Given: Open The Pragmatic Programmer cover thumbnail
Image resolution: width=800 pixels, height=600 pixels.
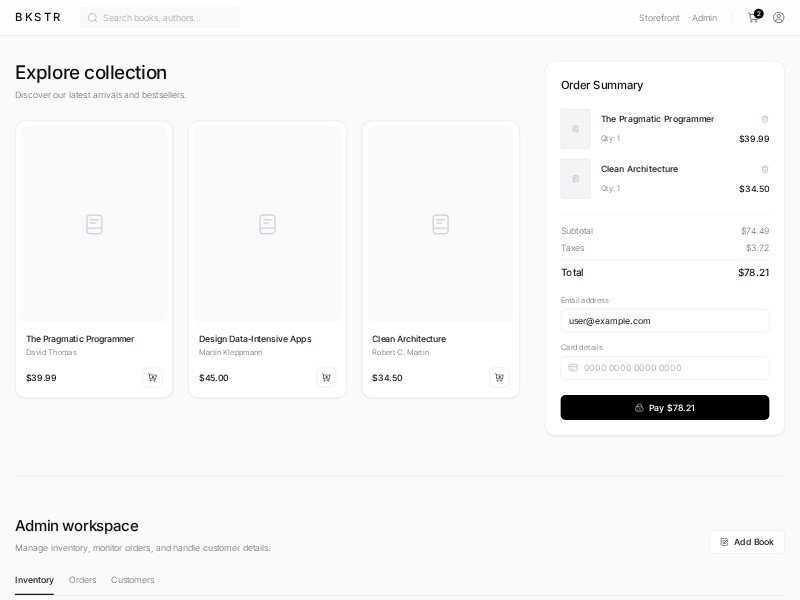Looking at the screenshot, I should 94,224.
